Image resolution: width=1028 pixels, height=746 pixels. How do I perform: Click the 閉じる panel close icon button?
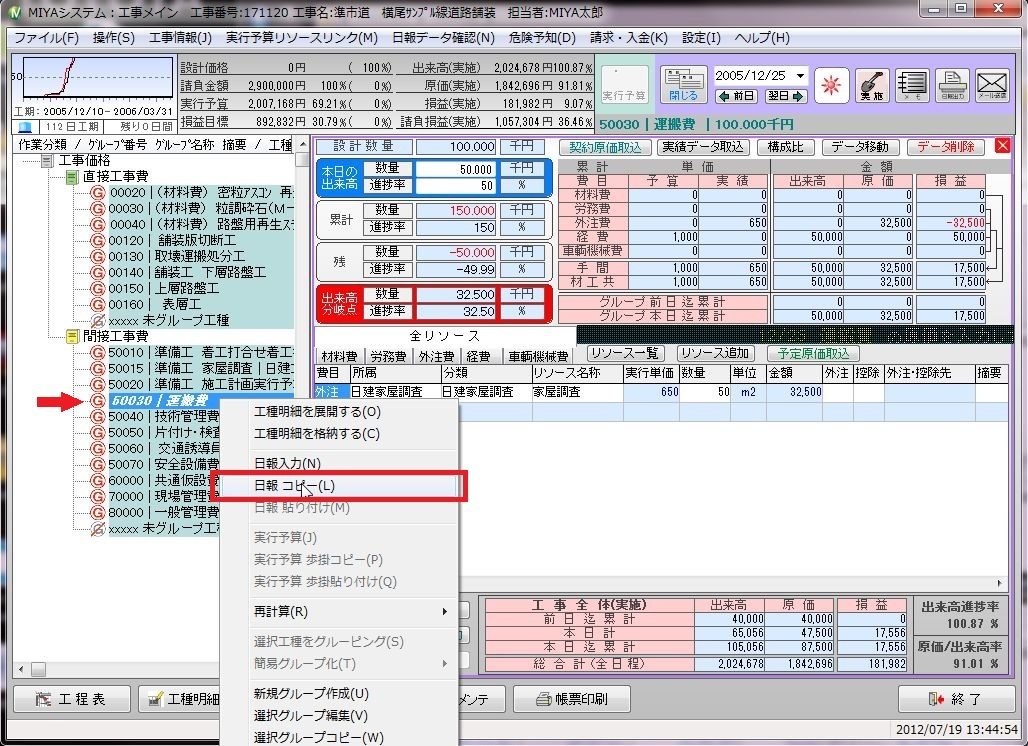(x=683, y=85)
